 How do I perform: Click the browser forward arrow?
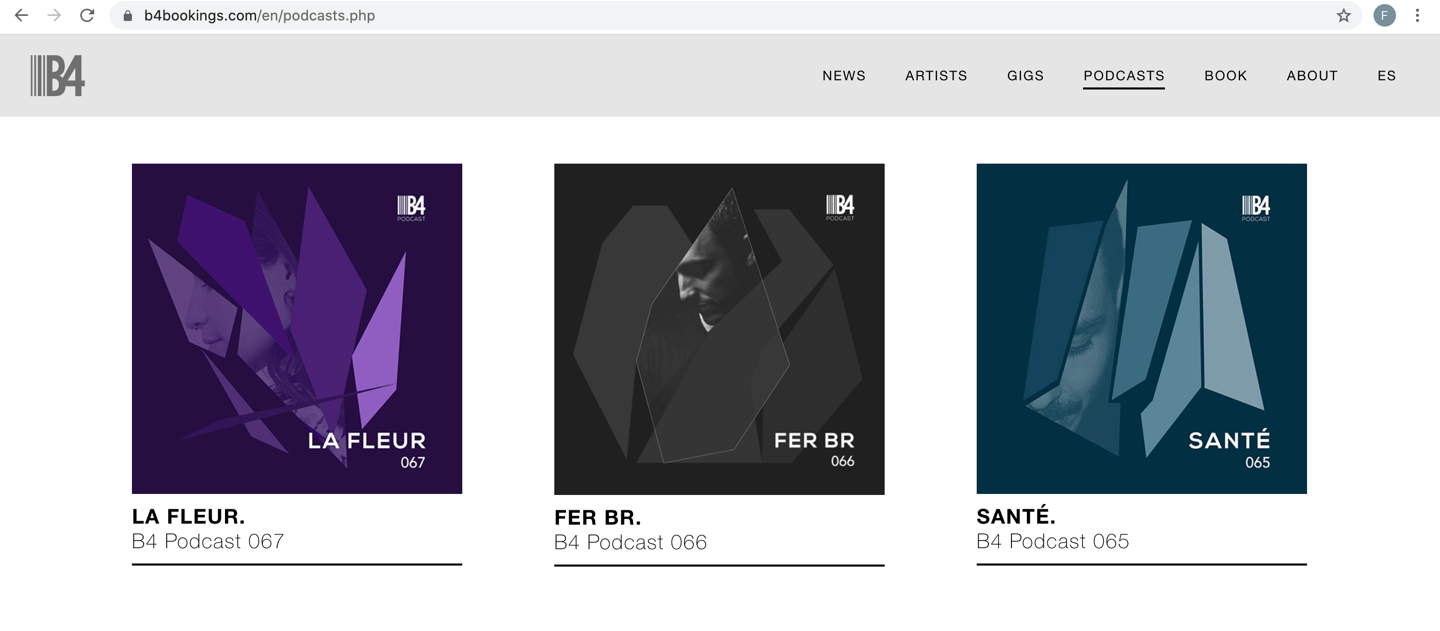(x=54, y=16)
